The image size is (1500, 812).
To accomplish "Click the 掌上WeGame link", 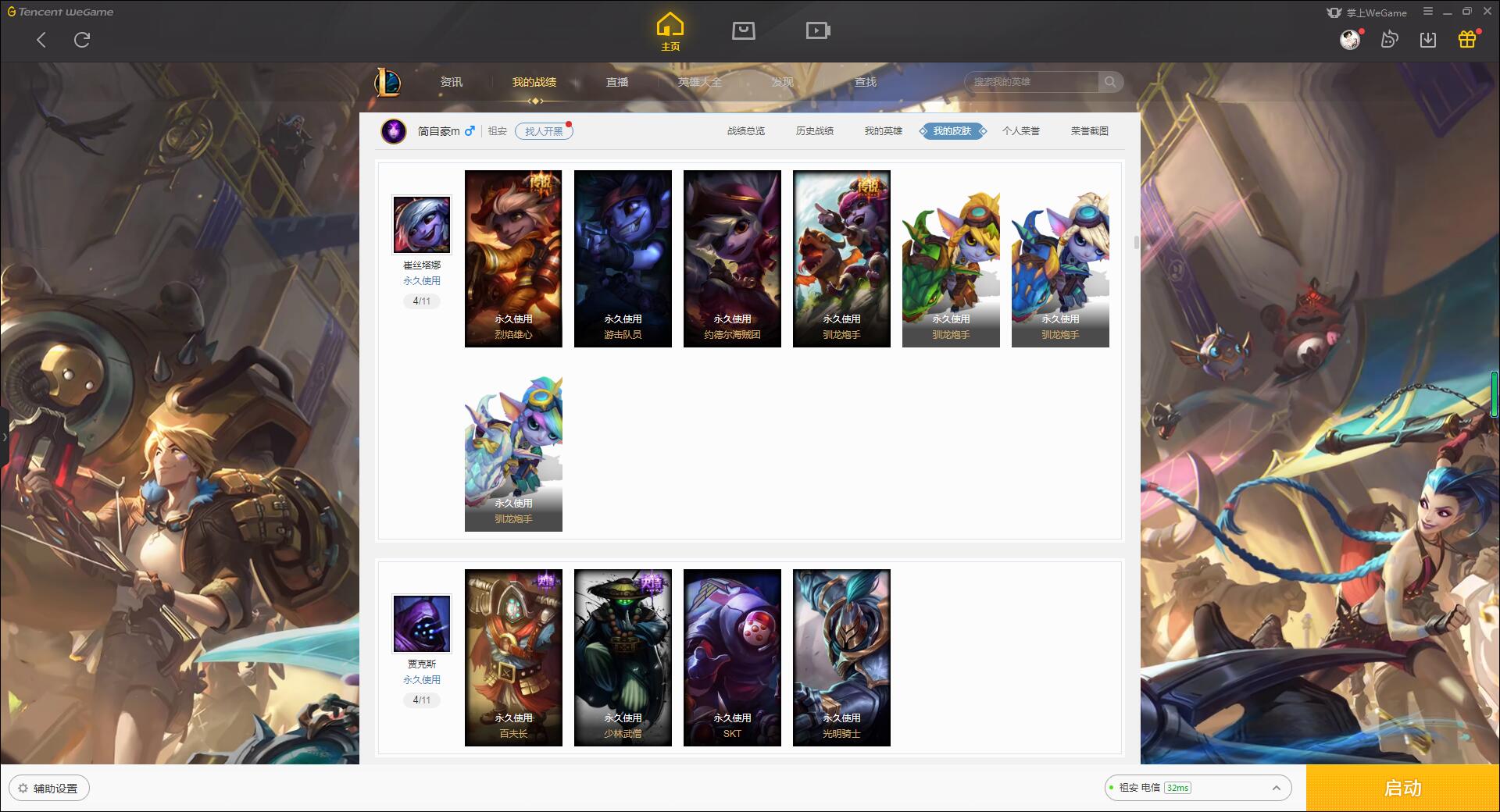I will 1367,12.
